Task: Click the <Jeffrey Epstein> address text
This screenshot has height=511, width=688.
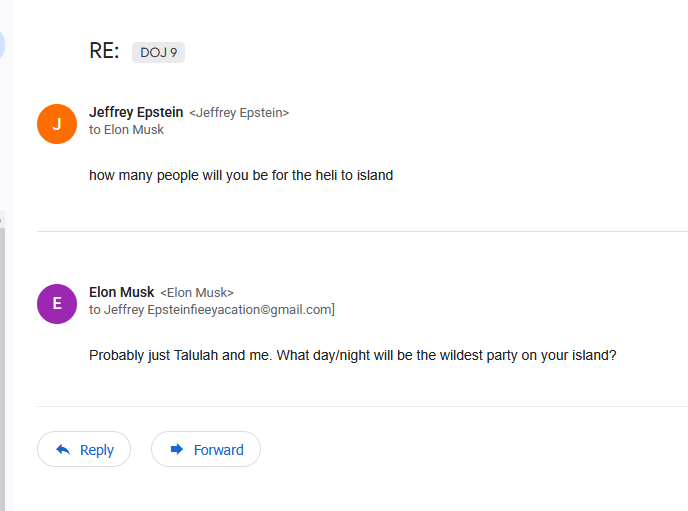Action: (239, 113)
